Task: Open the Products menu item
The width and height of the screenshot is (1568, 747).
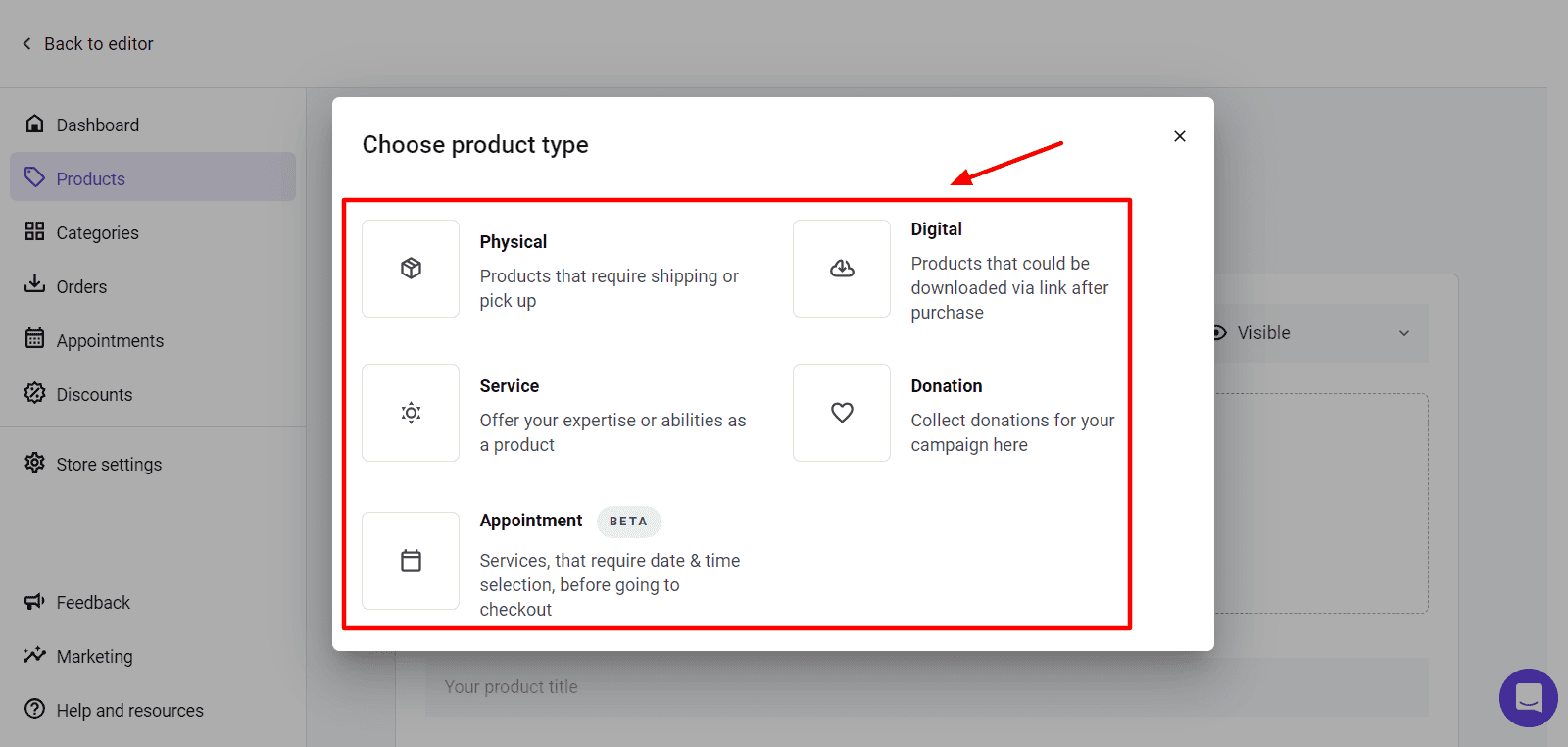Action: [x=91, y=178]
